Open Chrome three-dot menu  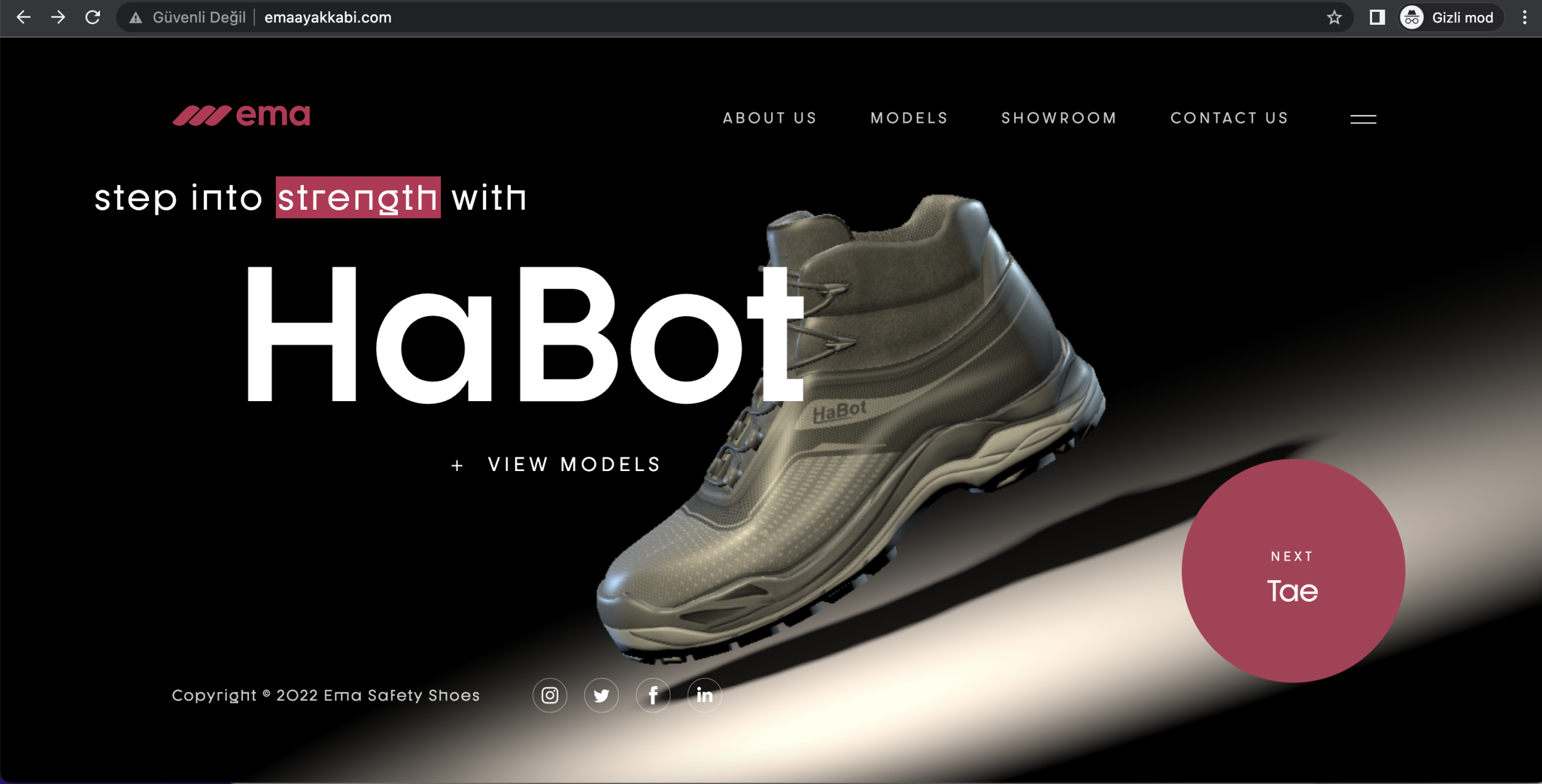coord(1524,18)
